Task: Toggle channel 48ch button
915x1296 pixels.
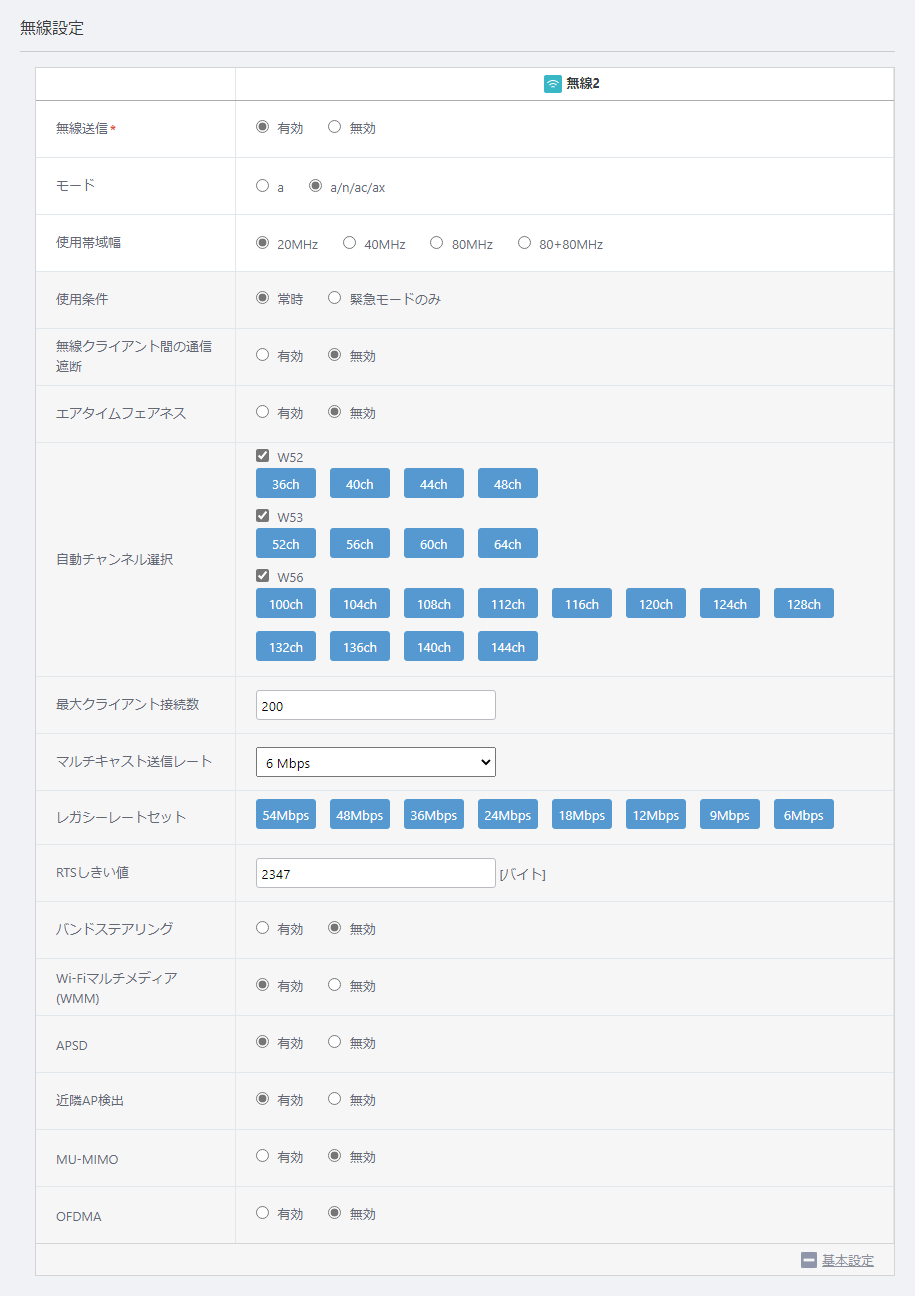Action: pos(508,483)
